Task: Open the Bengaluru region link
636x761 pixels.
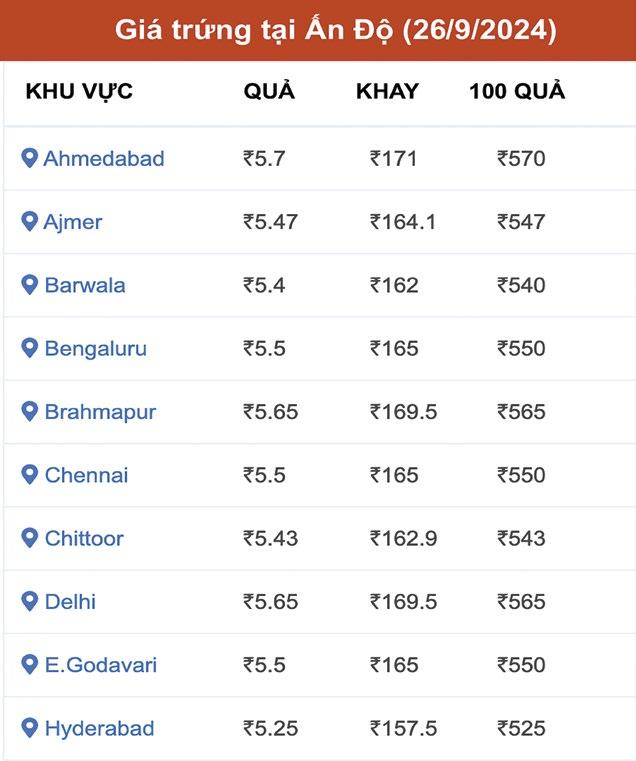Action: [x=95, y=348]
